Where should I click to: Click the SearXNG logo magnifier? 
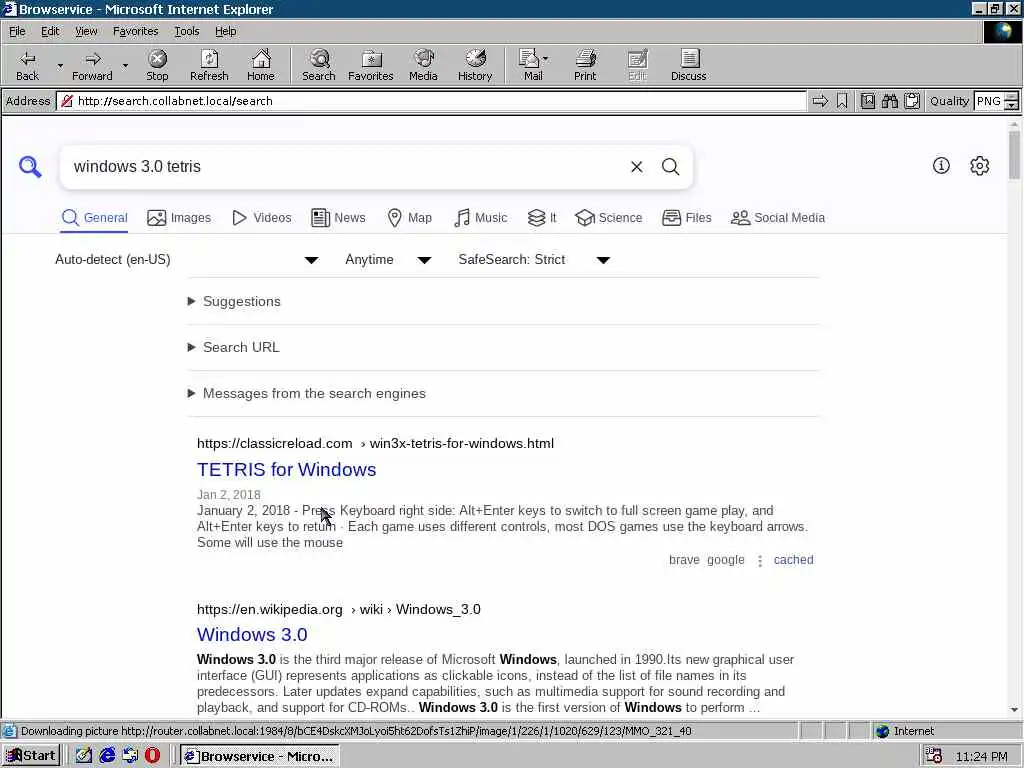point(30,167)
